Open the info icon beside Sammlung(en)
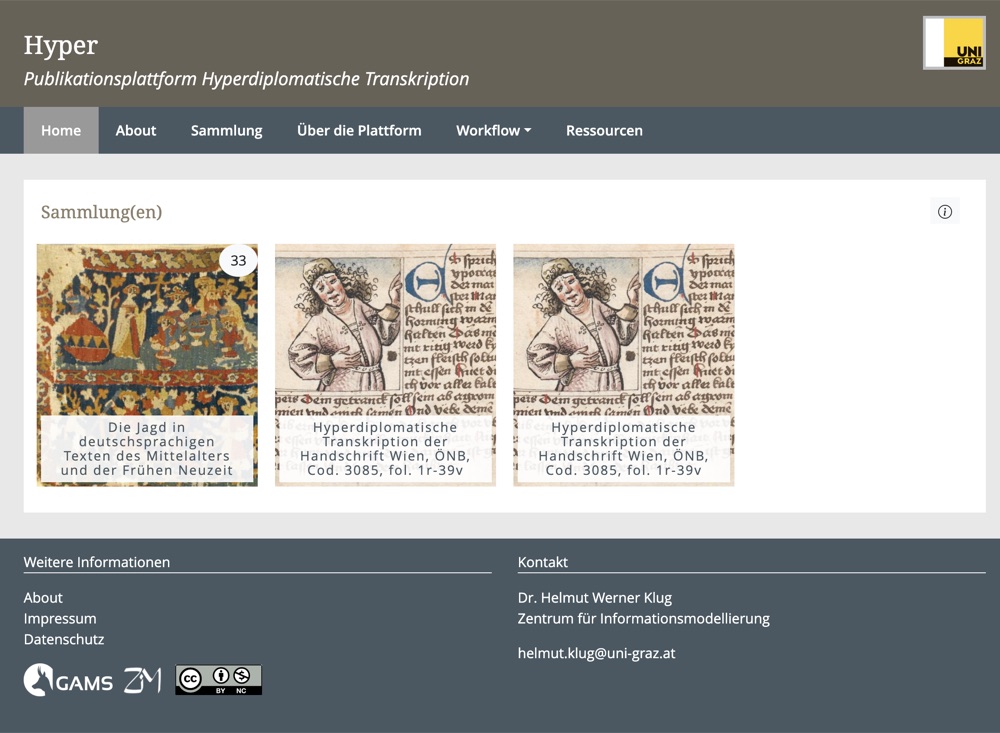 coord(945,212)
